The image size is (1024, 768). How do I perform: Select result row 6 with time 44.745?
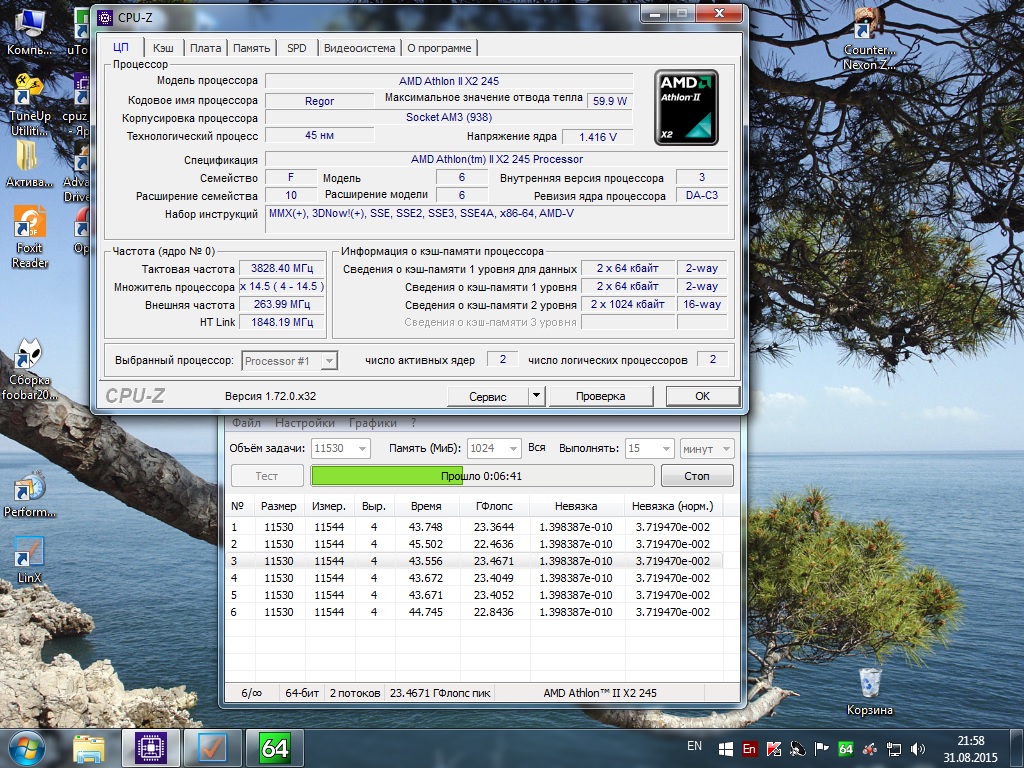[474, 612]
